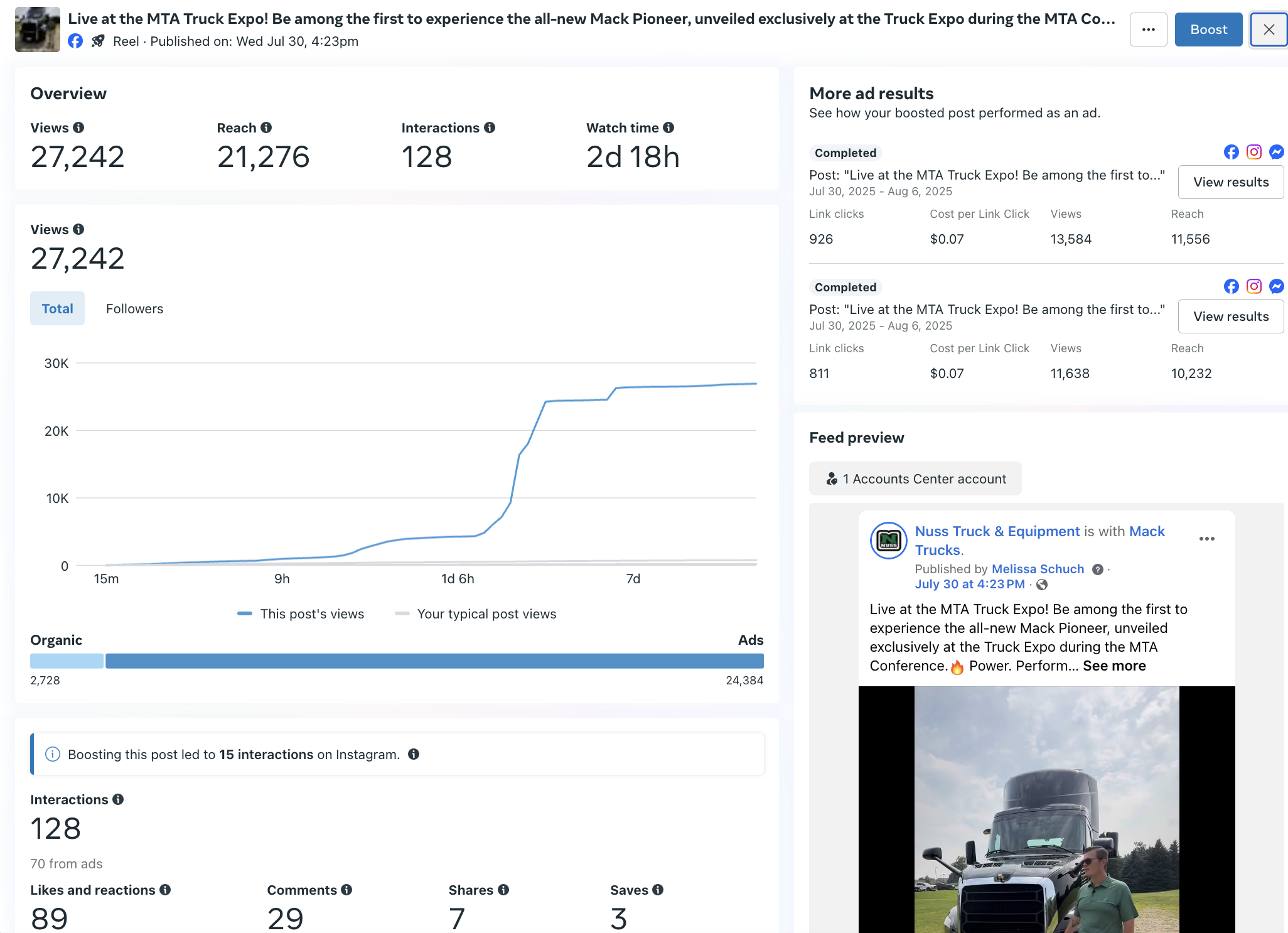Show info for Watch time metric
The height and width of the screenshot is (933, 1288).
click(x=668, y=127)
